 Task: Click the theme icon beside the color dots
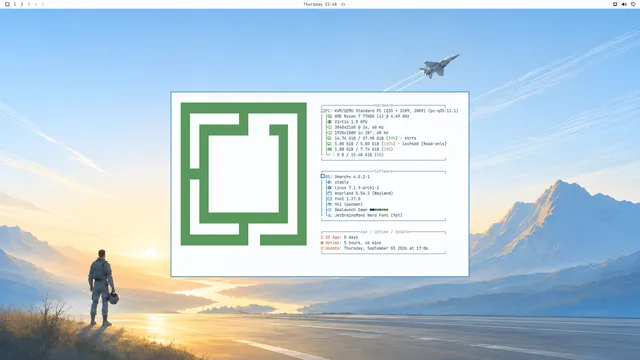(x=329, y=210)
